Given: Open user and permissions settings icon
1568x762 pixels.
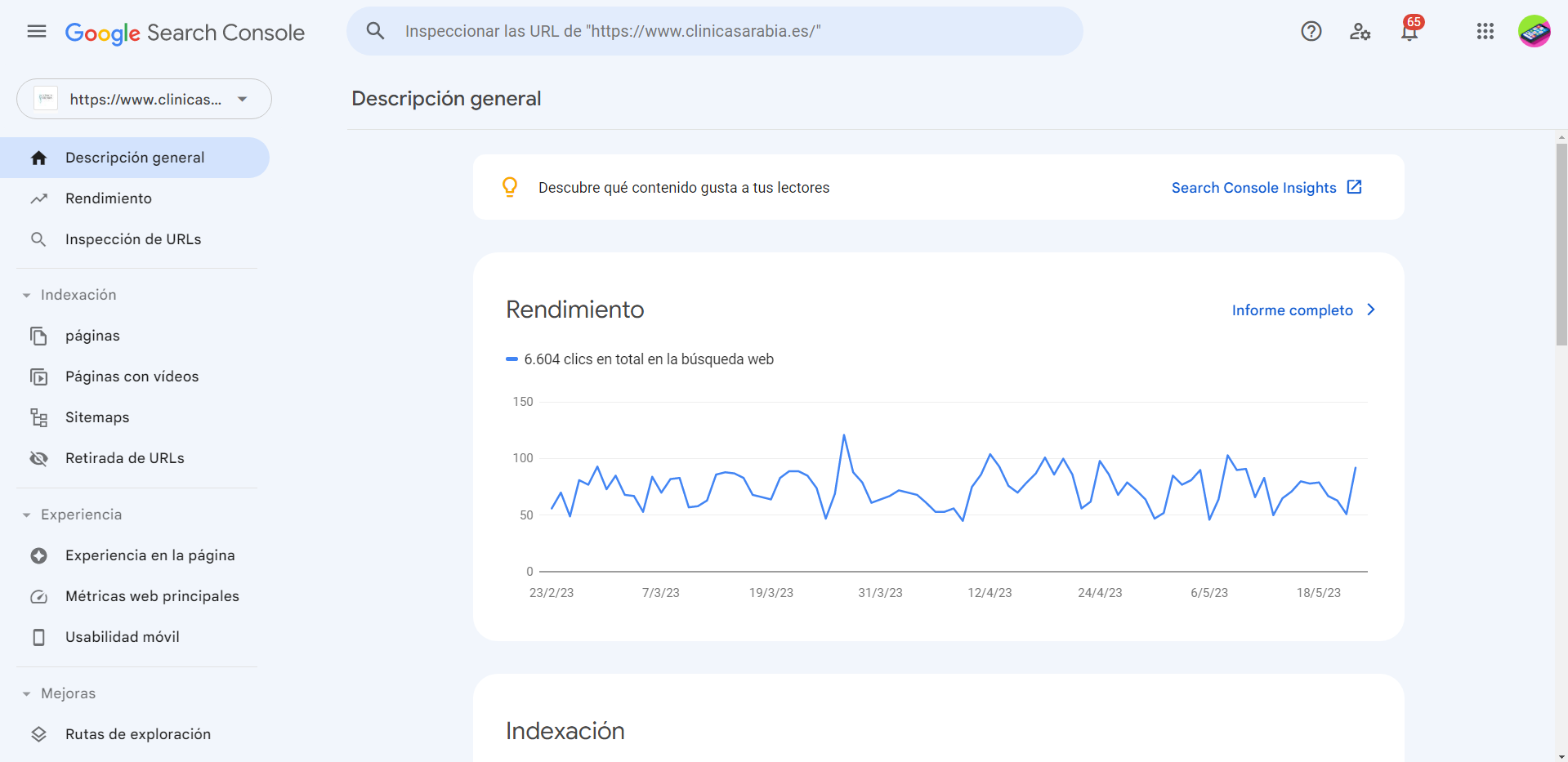Looking at the screenshot, I should 1360,32.
